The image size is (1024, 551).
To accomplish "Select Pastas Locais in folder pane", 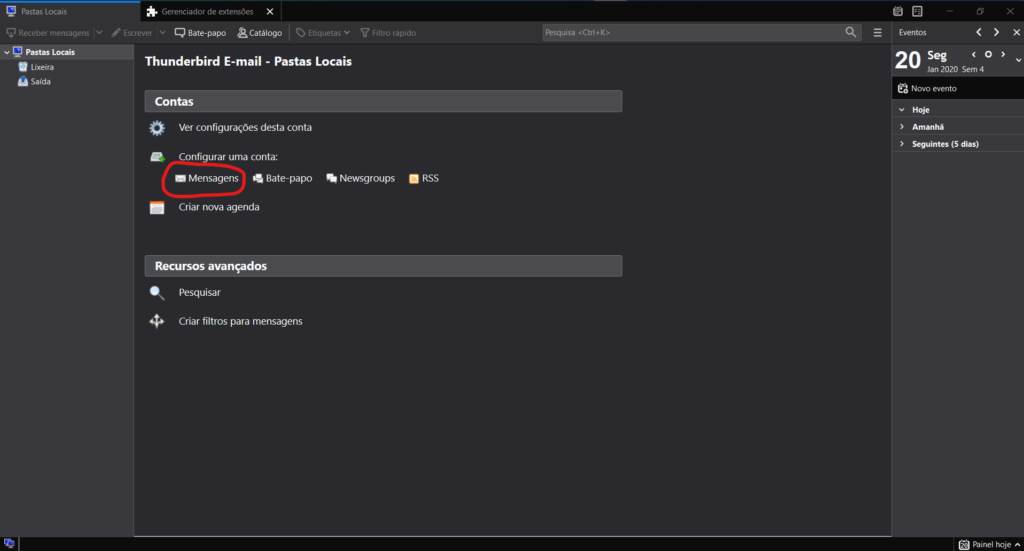I will (50, 52).
